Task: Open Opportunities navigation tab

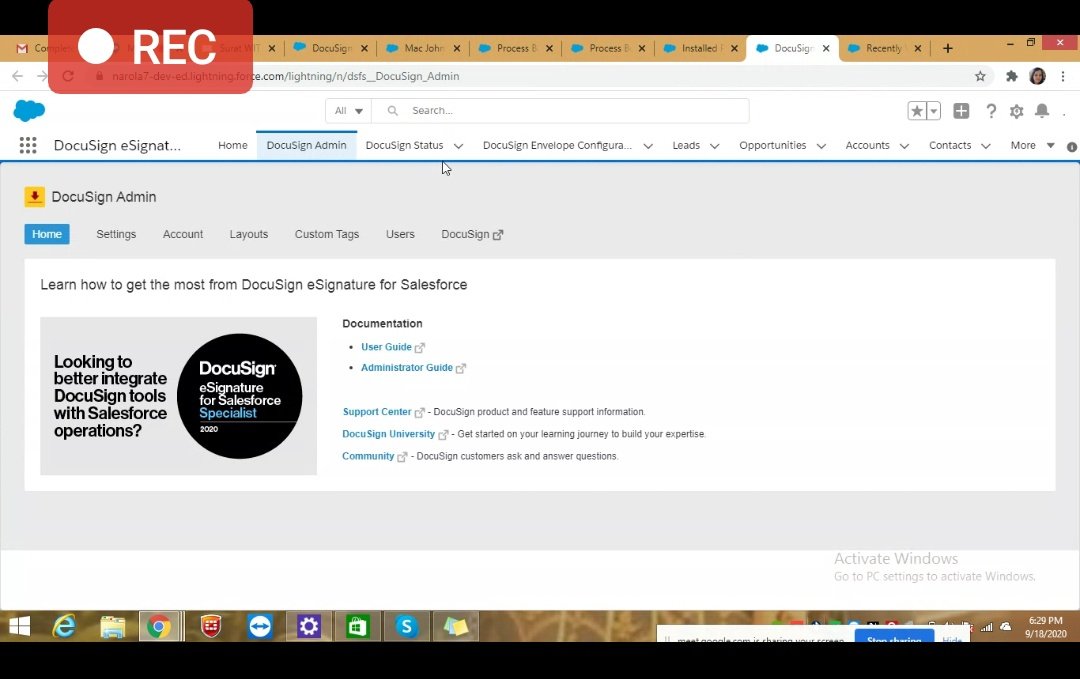Action: tap(773, 145)
